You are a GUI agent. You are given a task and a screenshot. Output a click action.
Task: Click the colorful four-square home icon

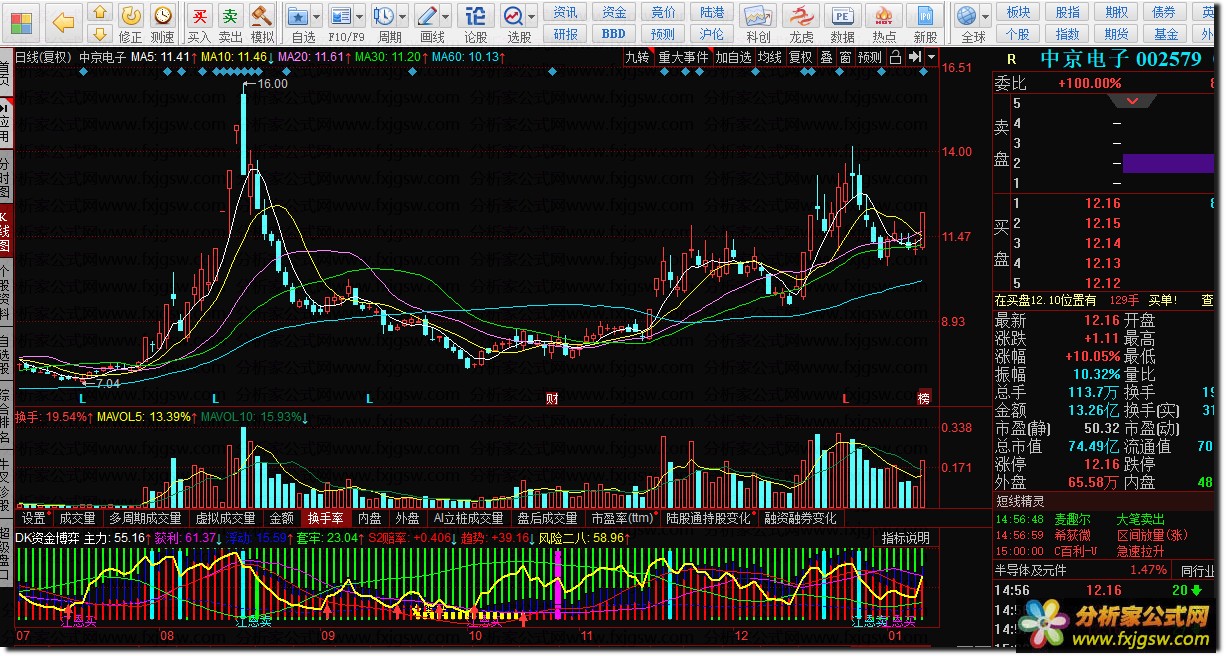click(20, 21)
